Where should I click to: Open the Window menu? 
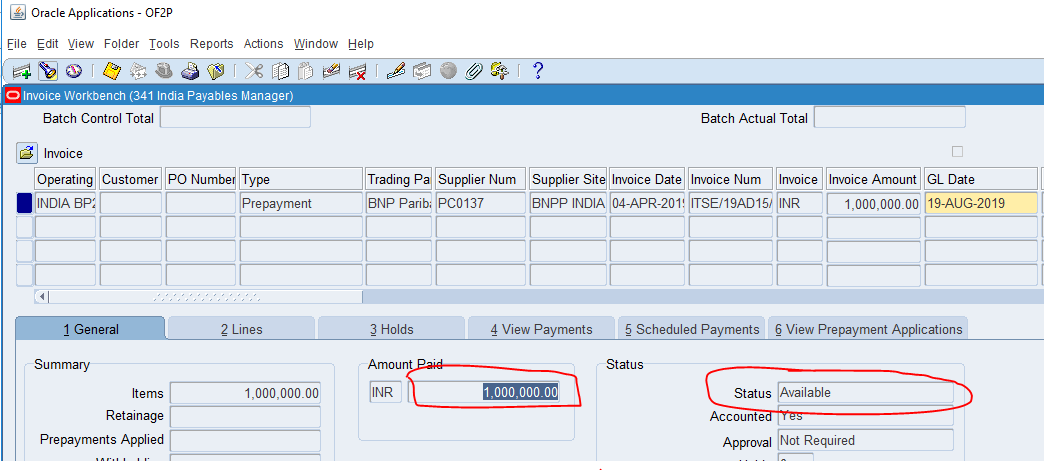point(316,44)
